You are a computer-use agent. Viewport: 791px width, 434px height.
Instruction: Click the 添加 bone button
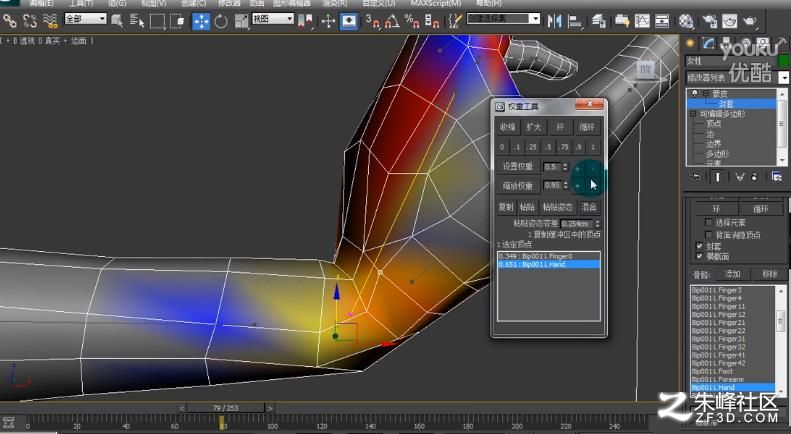[732, 274]
